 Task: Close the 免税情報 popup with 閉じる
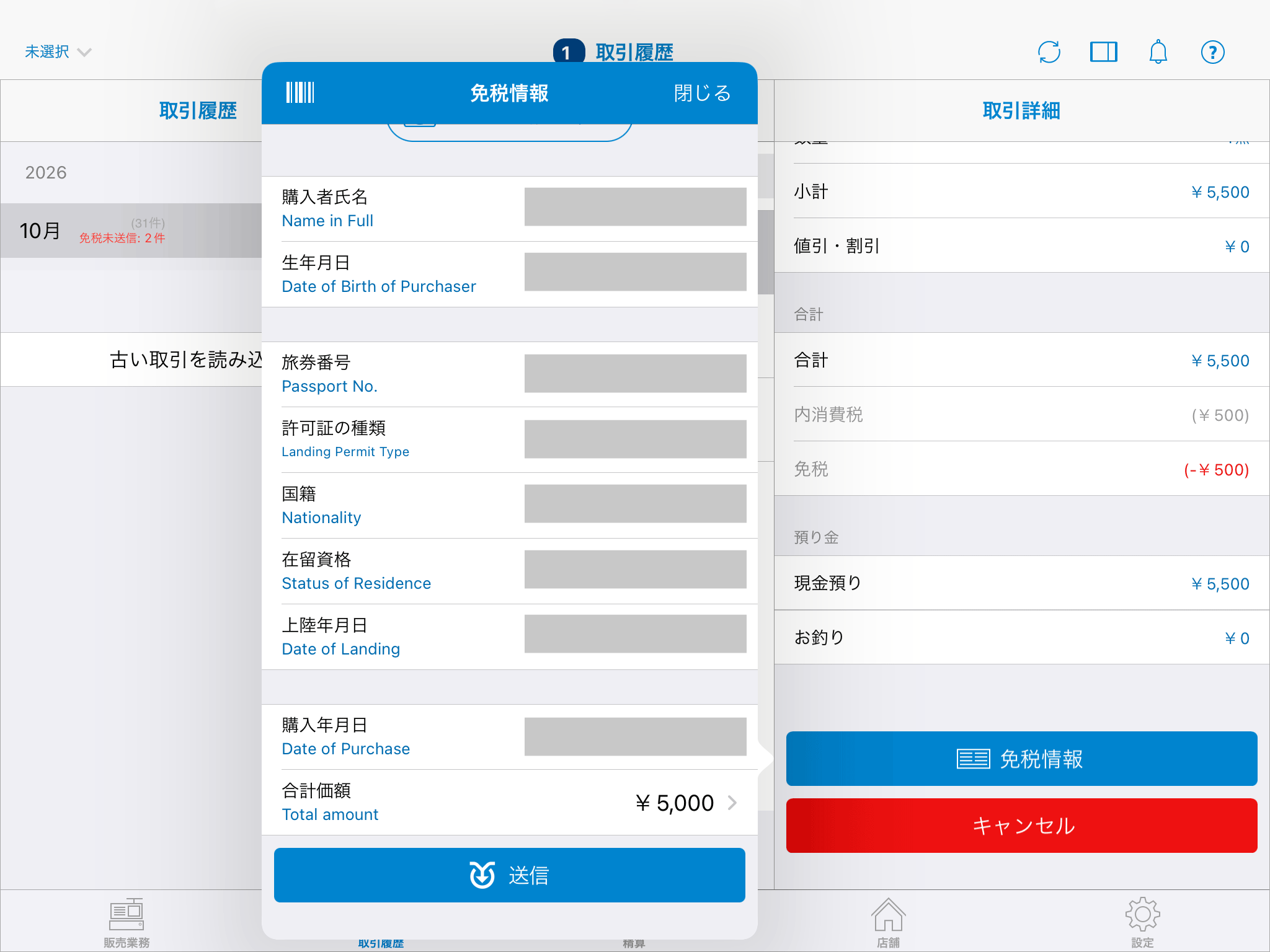[x=702, y=93]
